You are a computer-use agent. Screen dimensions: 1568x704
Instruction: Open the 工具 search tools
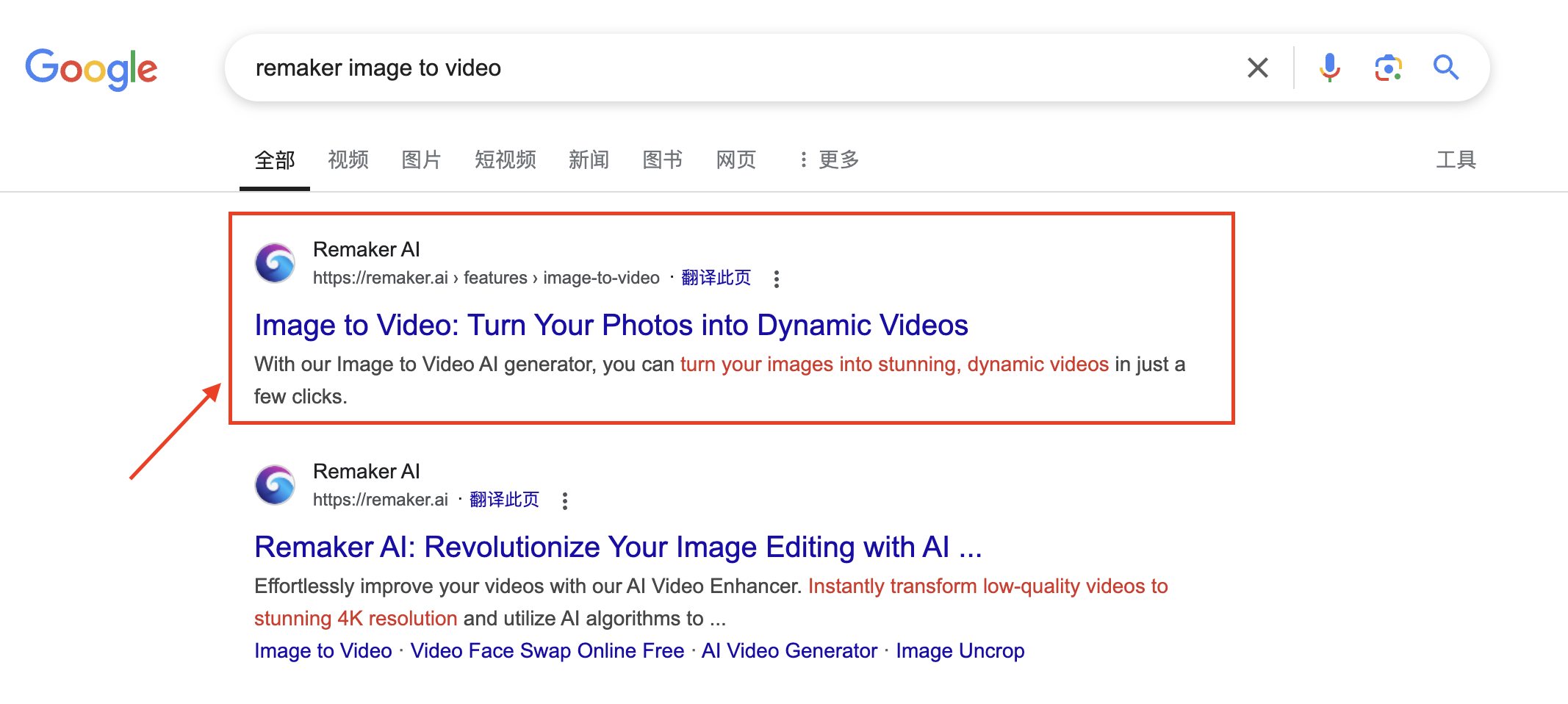(x=1456, y=159)
